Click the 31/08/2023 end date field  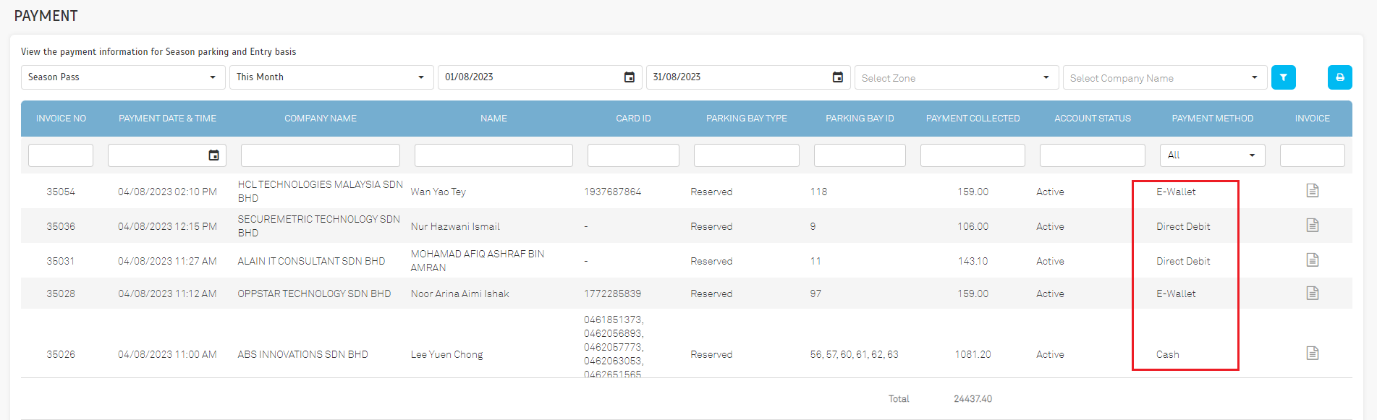click(749, 78)
